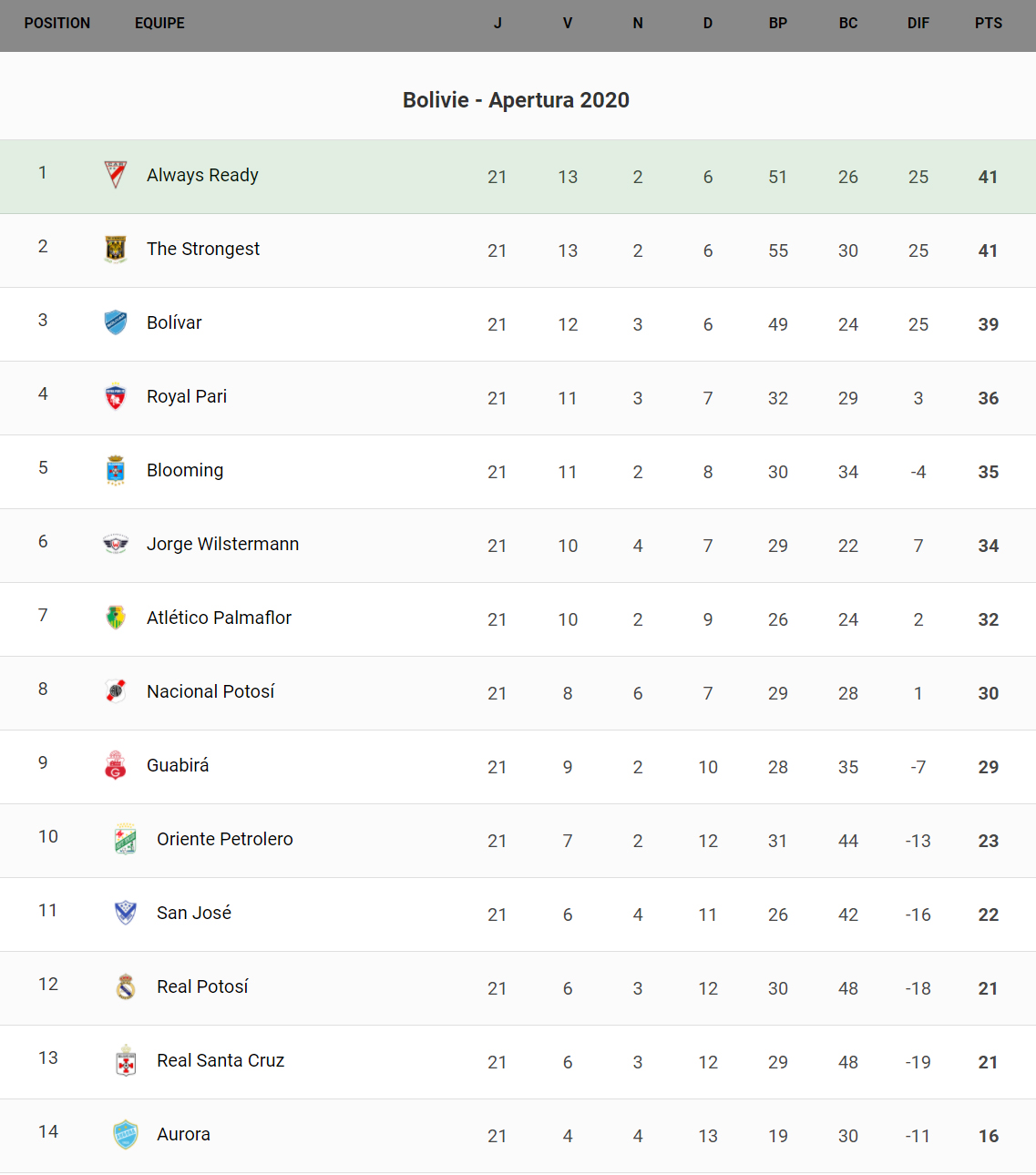Select the EQUIPE column header
This screenshot has height=1175, width=1036.
tap(159, 24)
